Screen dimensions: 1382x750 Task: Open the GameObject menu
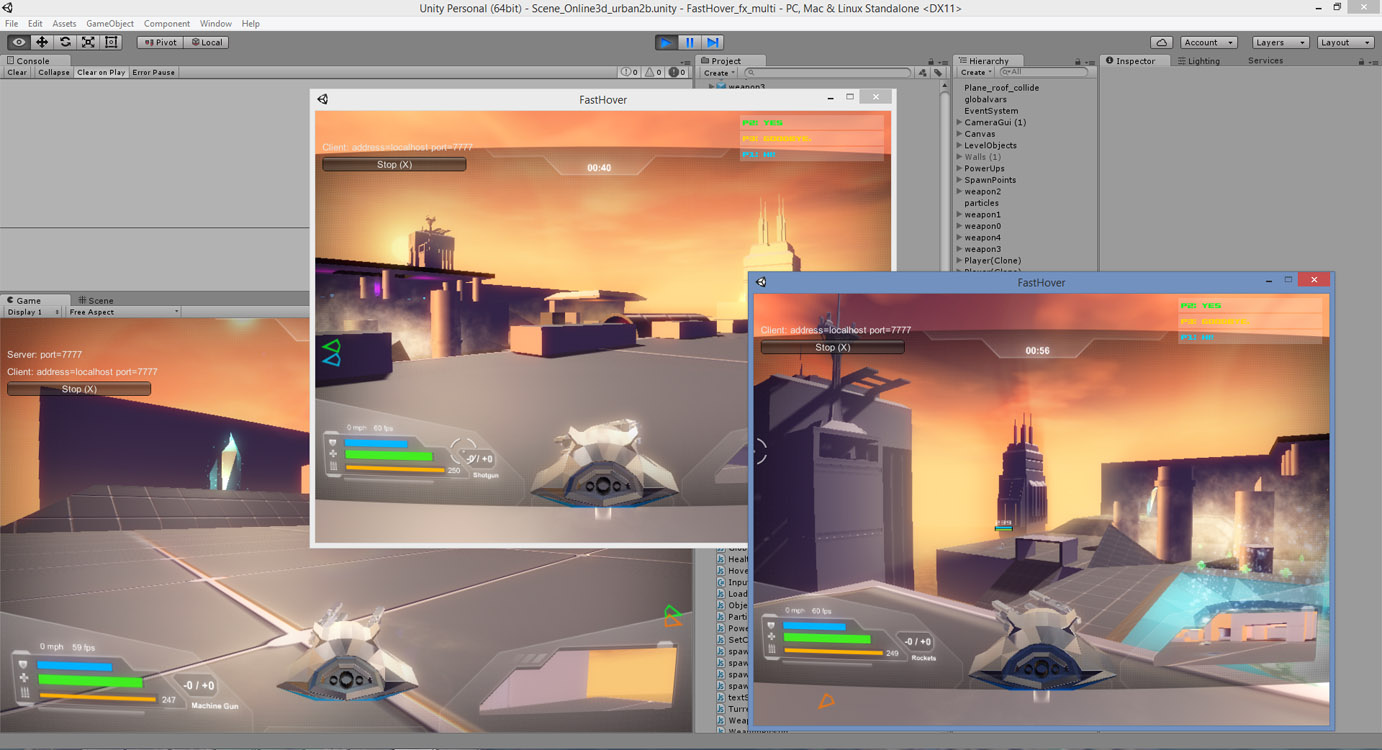[110, 23]
